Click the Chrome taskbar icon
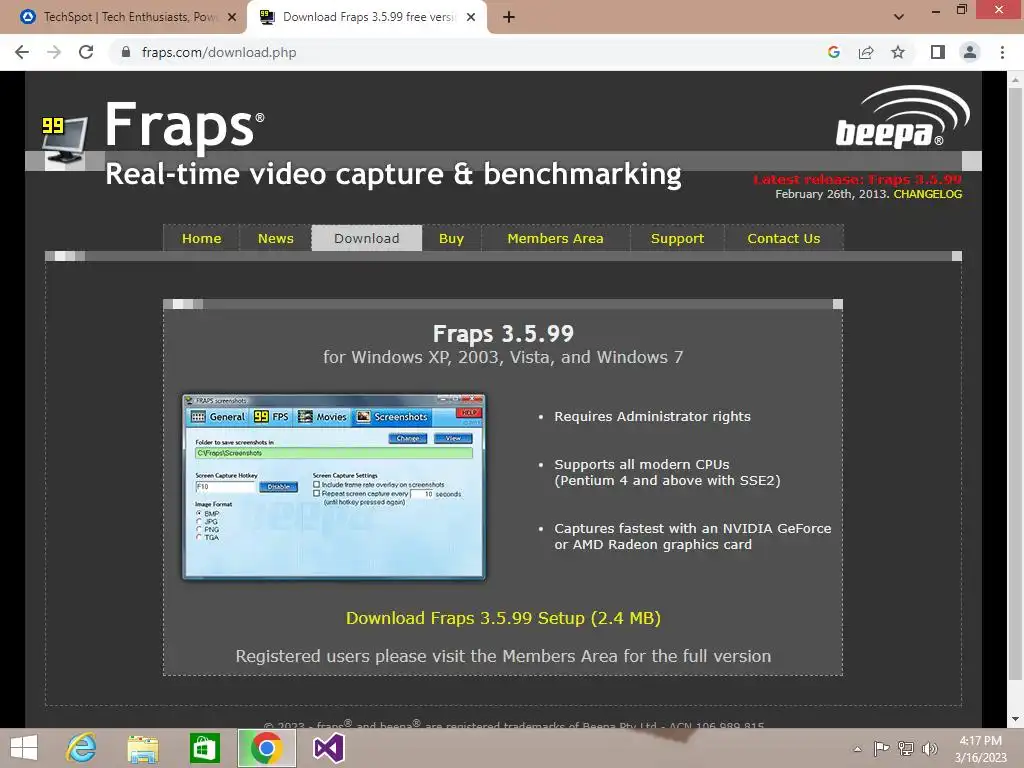1024x768 pixels. pos(266,748)
